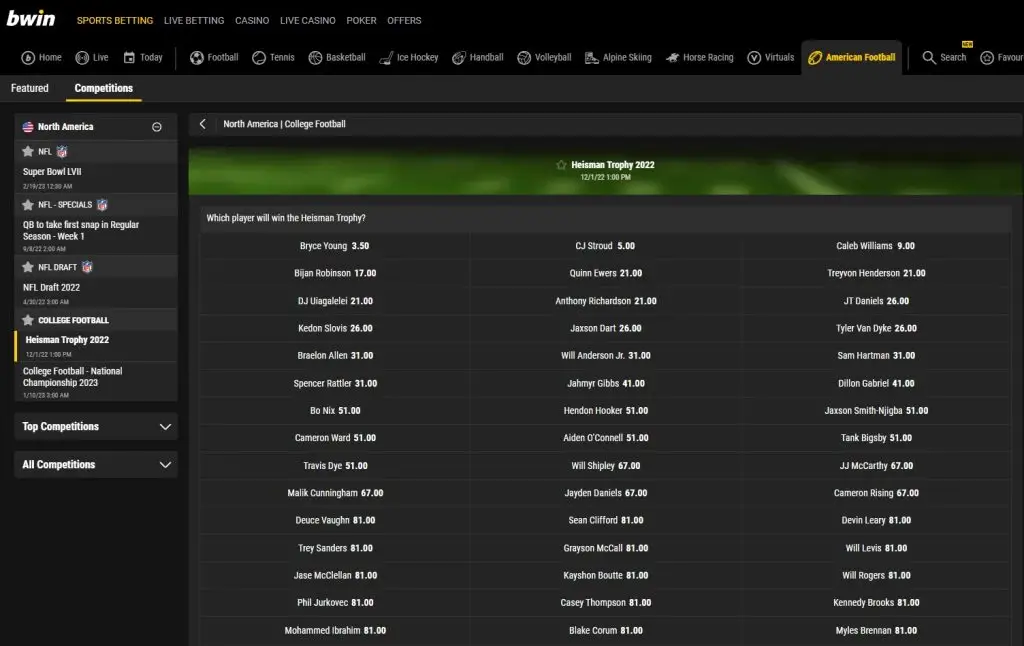Select the Basketball sport icon
The image size is (1024, 646).
pyautogui.click(x=315, y=57)
